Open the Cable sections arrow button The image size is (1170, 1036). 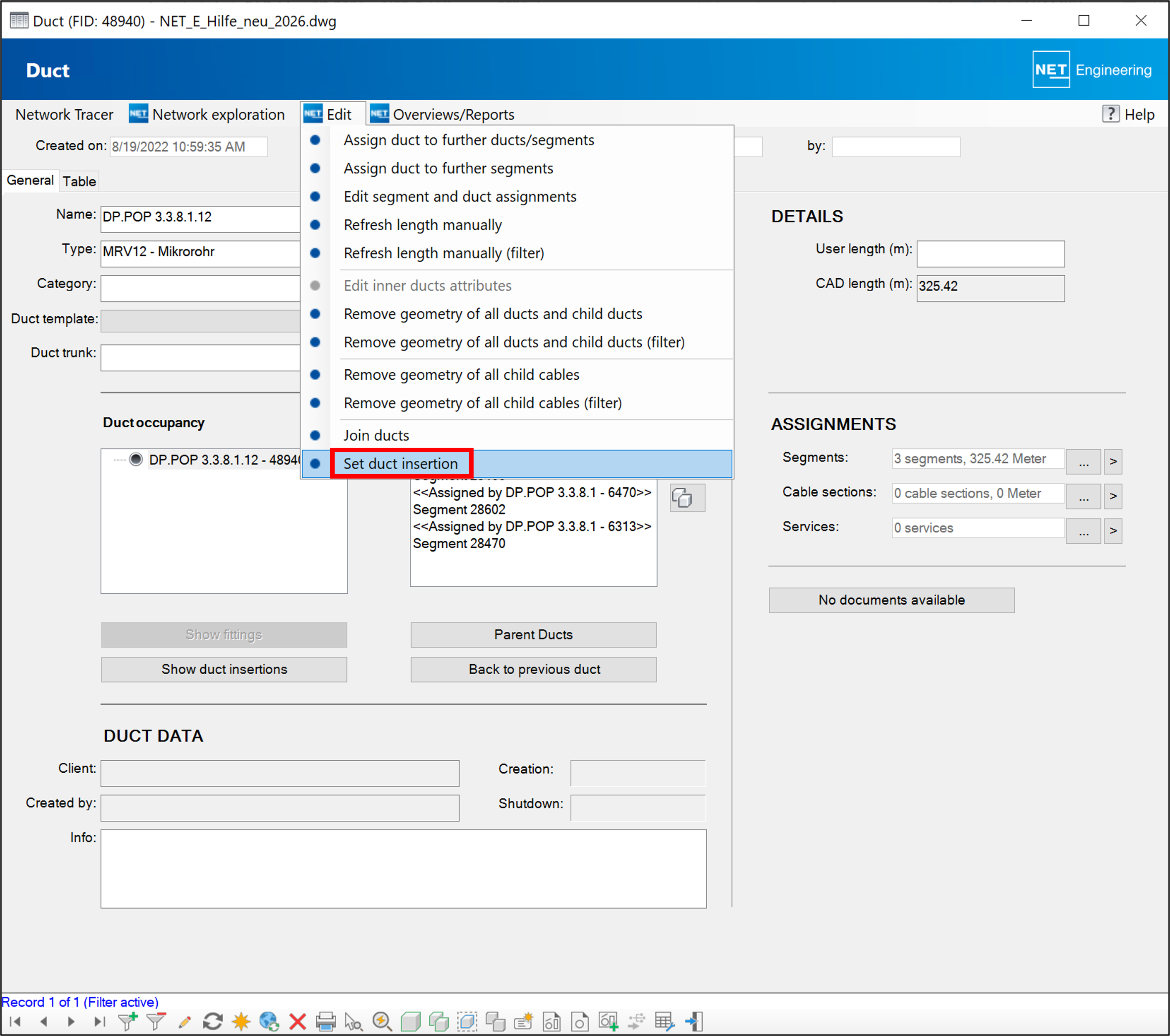point(1113,496)
